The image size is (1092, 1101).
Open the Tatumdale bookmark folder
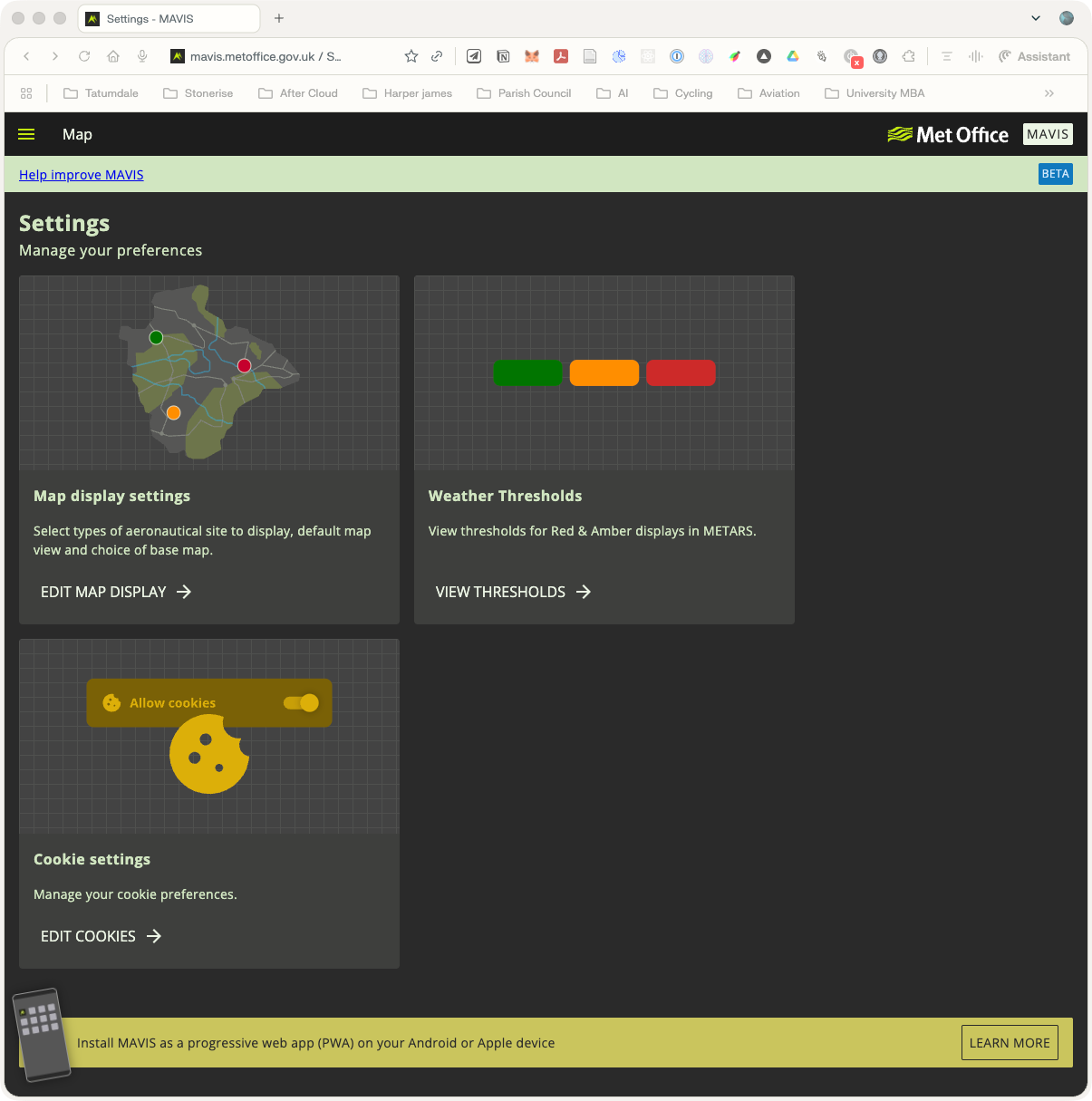coord(101,93)
